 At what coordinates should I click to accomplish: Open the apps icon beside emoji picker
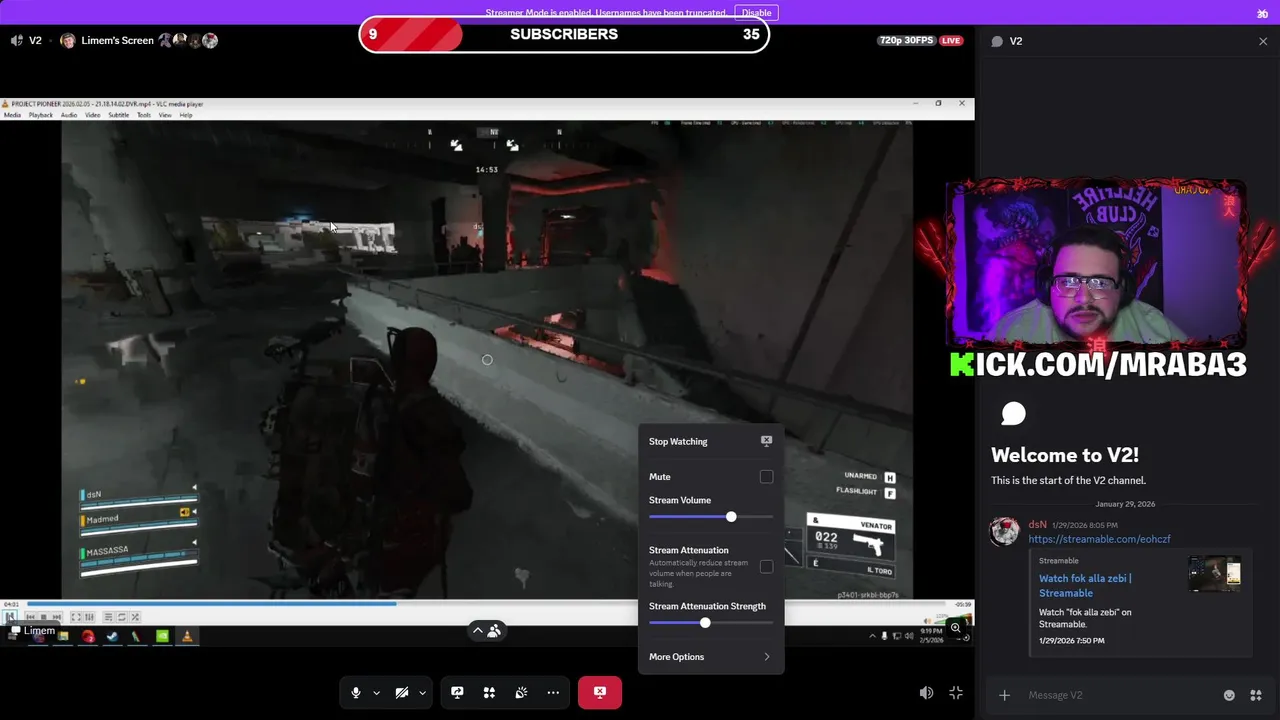click(x=1256, y=695)
